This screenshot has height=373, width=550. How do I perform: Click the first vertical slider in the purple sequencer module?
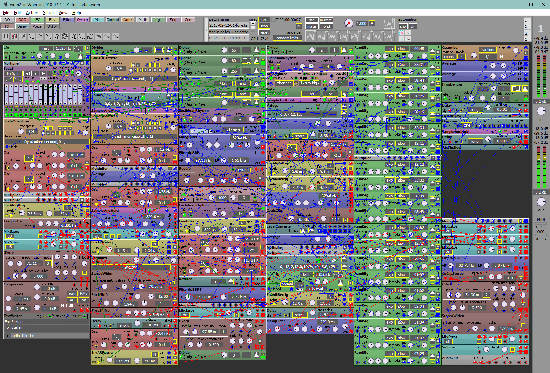7,94
